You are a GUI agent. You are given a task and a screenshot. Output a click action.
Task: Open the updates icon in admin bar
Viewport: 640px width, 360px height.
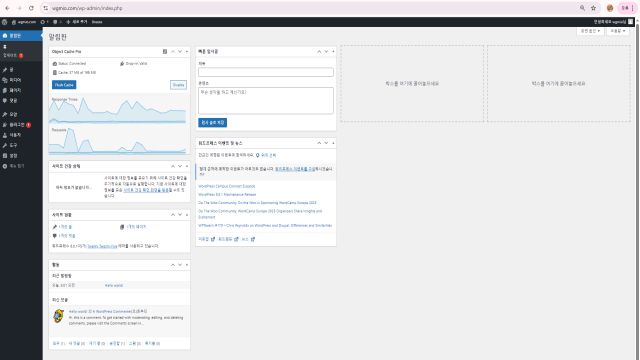click(42, 22)
